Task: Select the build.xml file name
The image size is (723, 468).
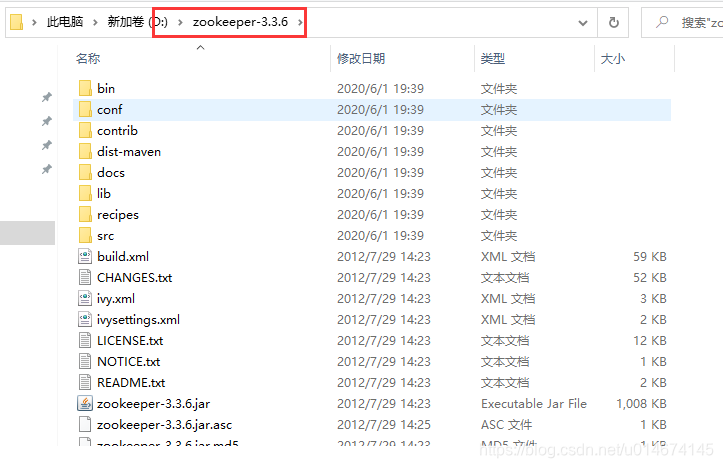Action: tap(123, 256)
